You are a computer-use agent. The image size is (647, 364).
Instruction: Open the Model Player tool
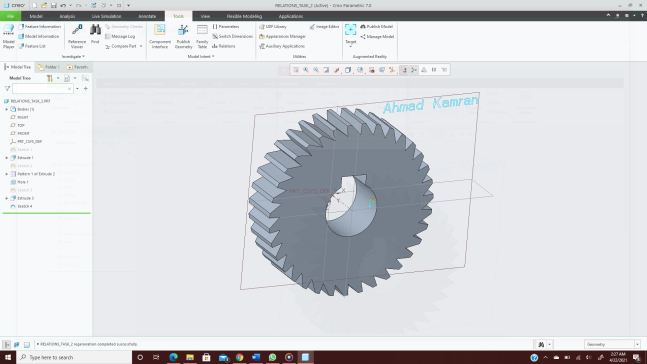click(x=8, y=36)
